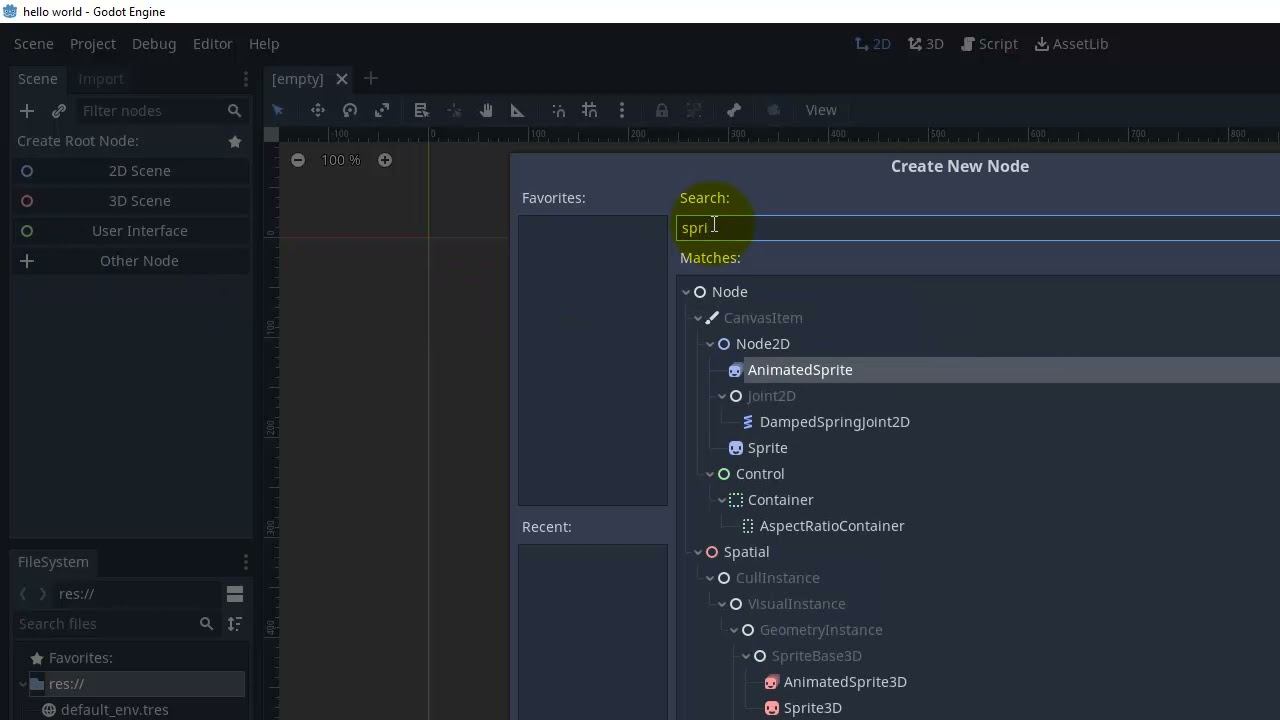This screenshot has height=720, width=1280.
Task: Toggle favorite root nodes star
Action: (x=235, y=142)
